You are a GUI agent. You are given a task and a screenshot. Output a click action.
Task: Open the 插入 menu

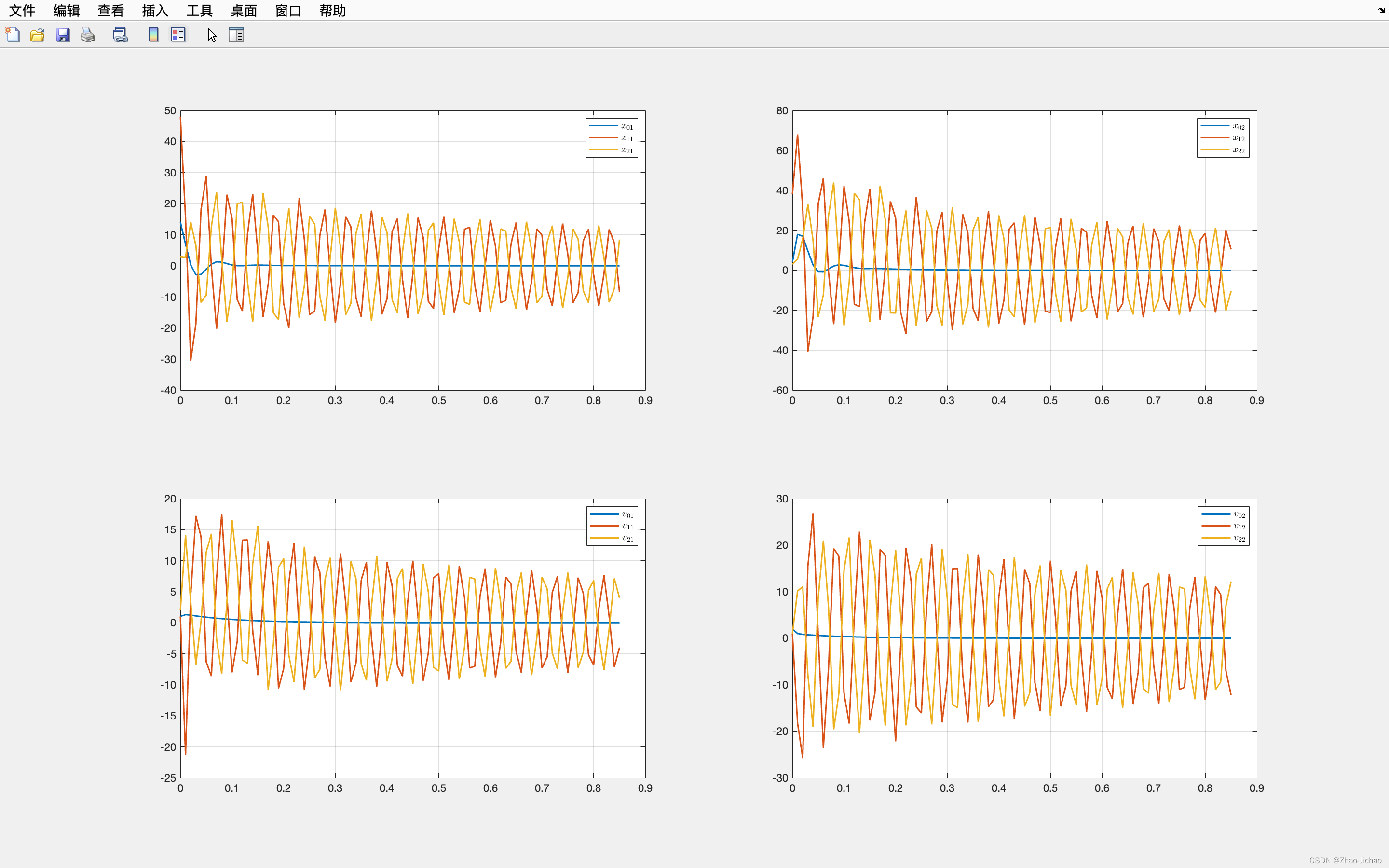[x=155, y=10]
